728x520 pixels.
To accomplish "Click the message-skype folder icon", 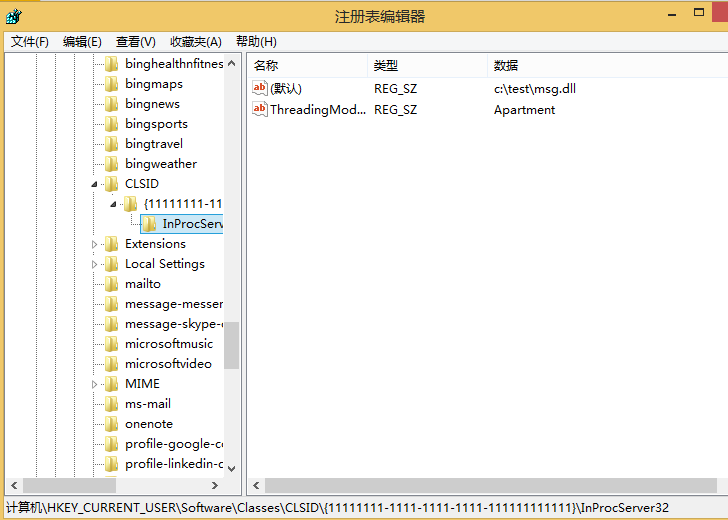I will (x=111, y=324).
